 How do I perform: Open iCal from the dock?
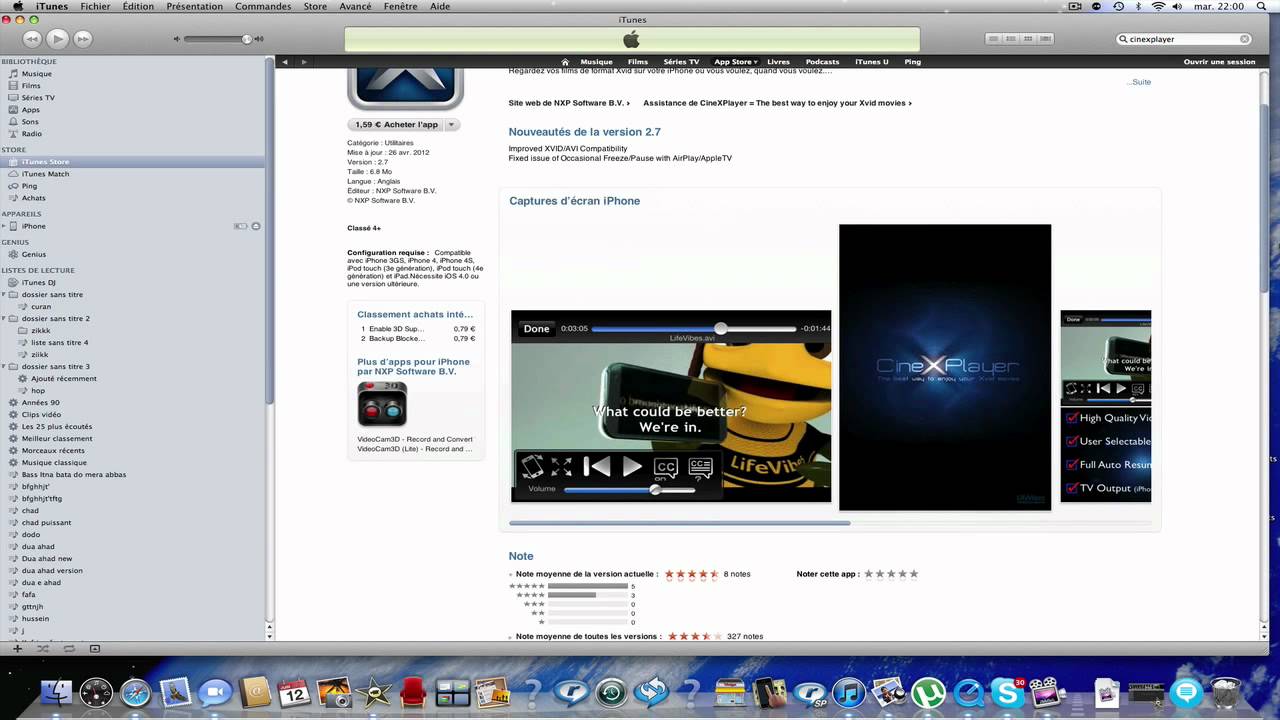294,692
